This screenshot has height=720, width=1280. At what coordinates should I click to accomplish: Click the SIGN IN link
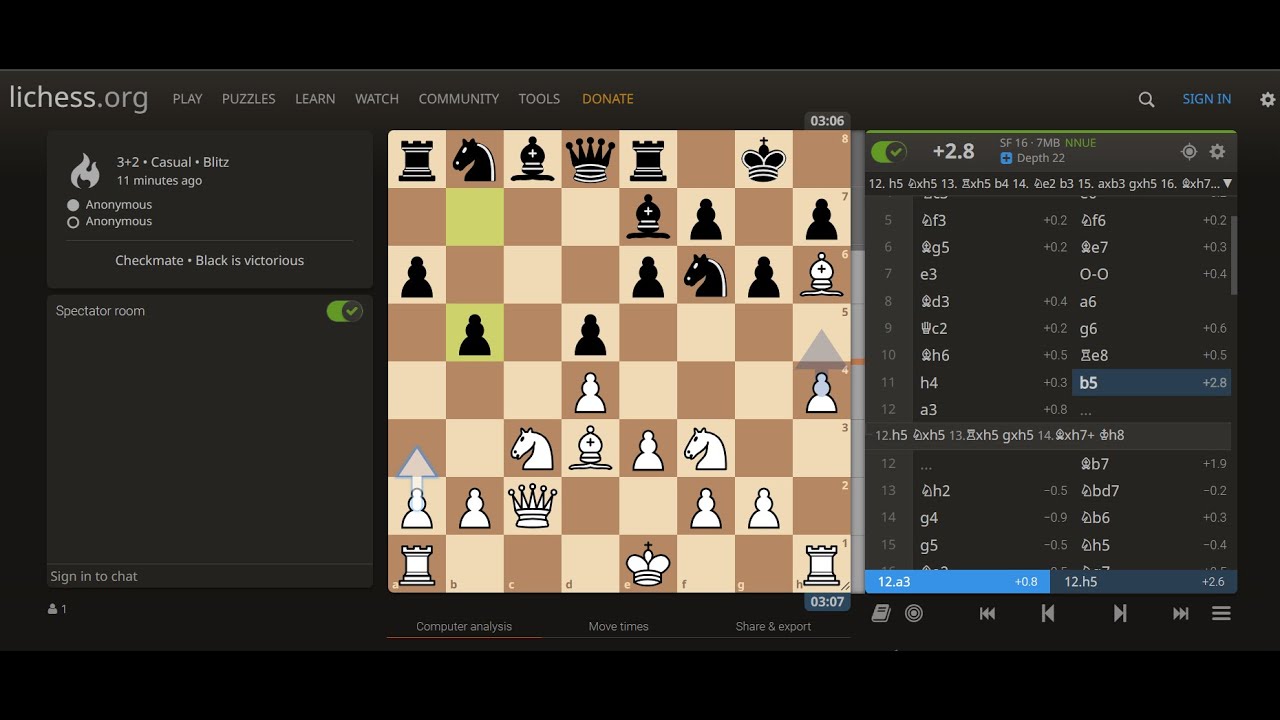pos(1207,99)
